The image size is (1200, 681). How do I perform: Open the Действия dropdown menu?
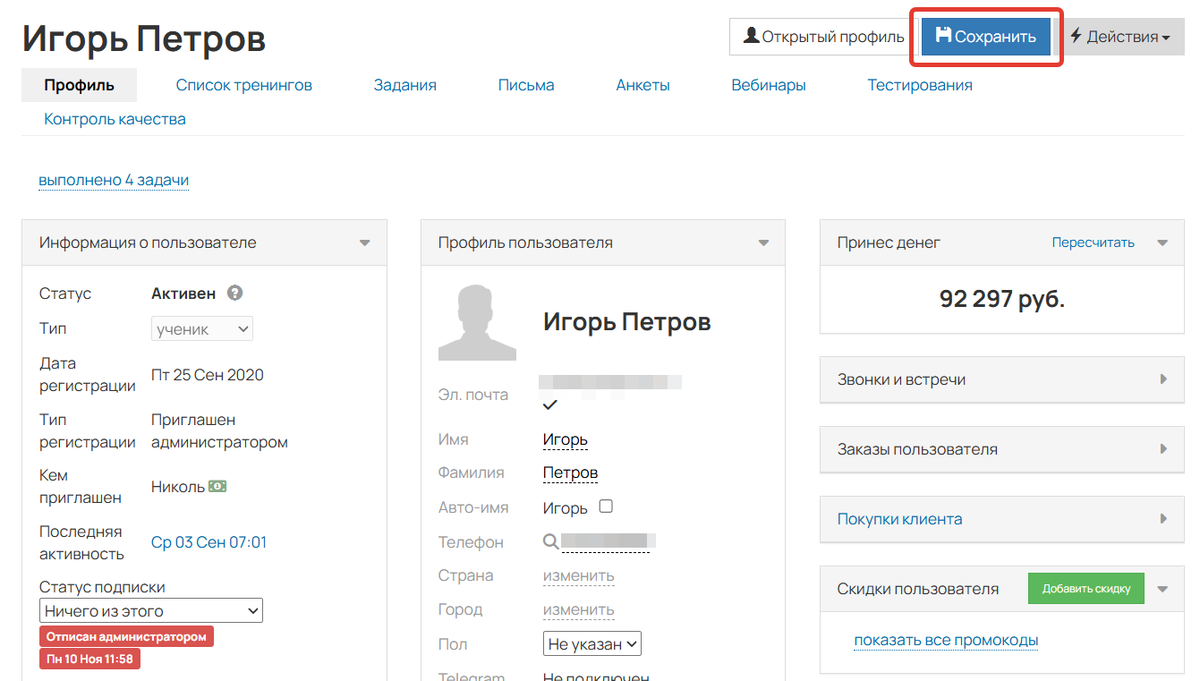tap(1119, 37)
